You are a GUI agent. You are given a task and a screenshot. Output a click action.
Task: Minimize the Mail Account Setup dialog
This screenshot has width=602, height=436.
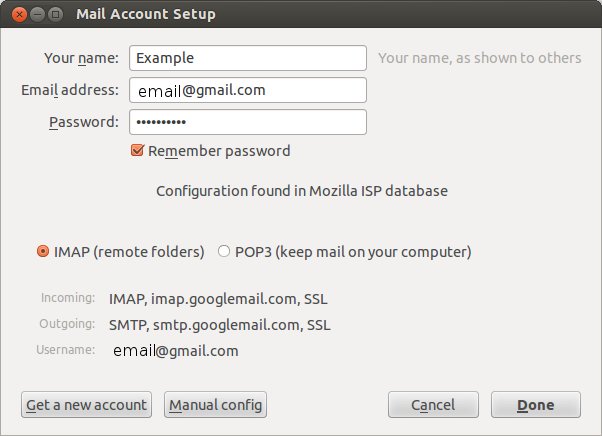click(x=36, y=15)
